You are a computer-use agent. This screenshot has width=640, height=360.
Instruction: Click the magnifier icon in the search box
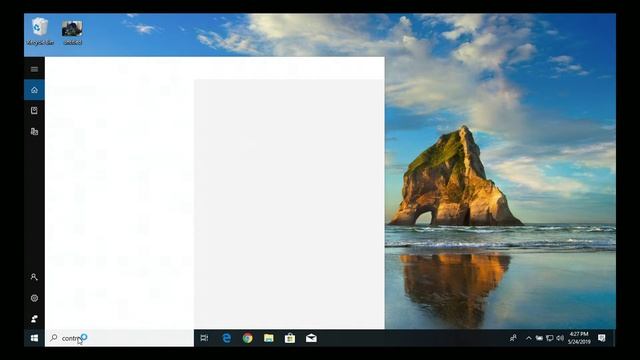tap(53, 338)
